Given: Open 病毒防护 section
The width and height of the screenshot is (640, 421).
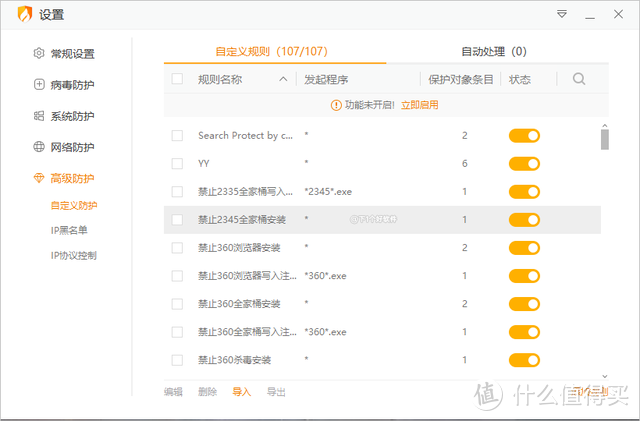Looking at the screenshot, I should pos(72,85).
